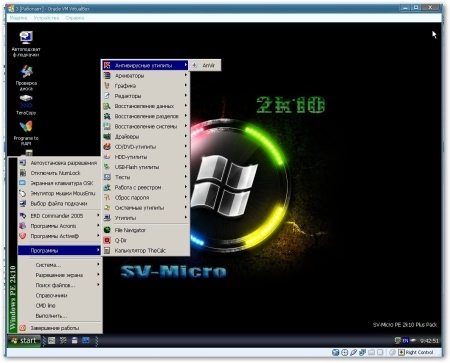Click the optical disc icon in VirtualBox status bar
The image size is (450, 363).
pyautogui.click(x=345, y=352)
